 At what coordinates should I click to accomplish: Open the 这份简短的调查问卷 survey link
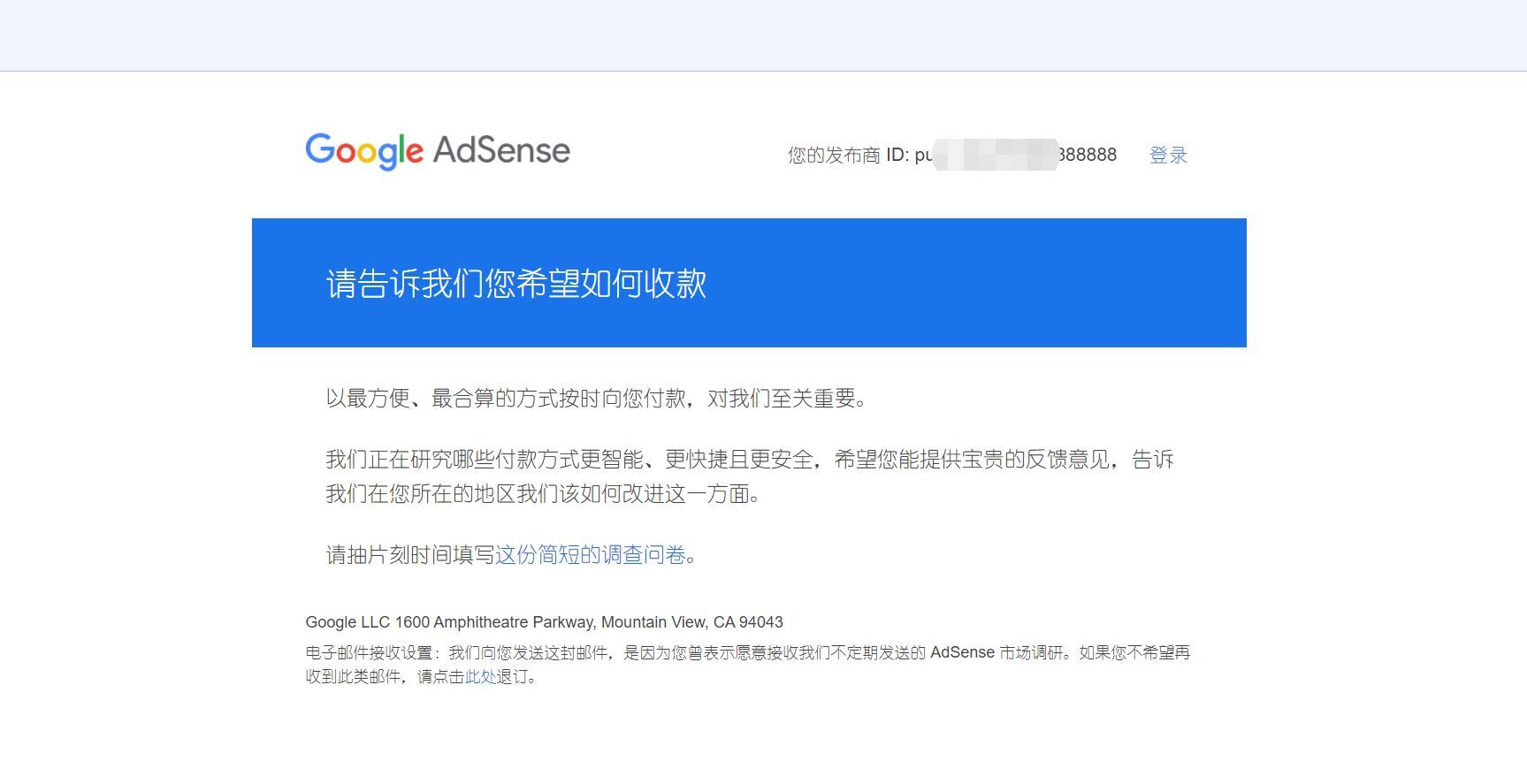[x=591, y=554]
